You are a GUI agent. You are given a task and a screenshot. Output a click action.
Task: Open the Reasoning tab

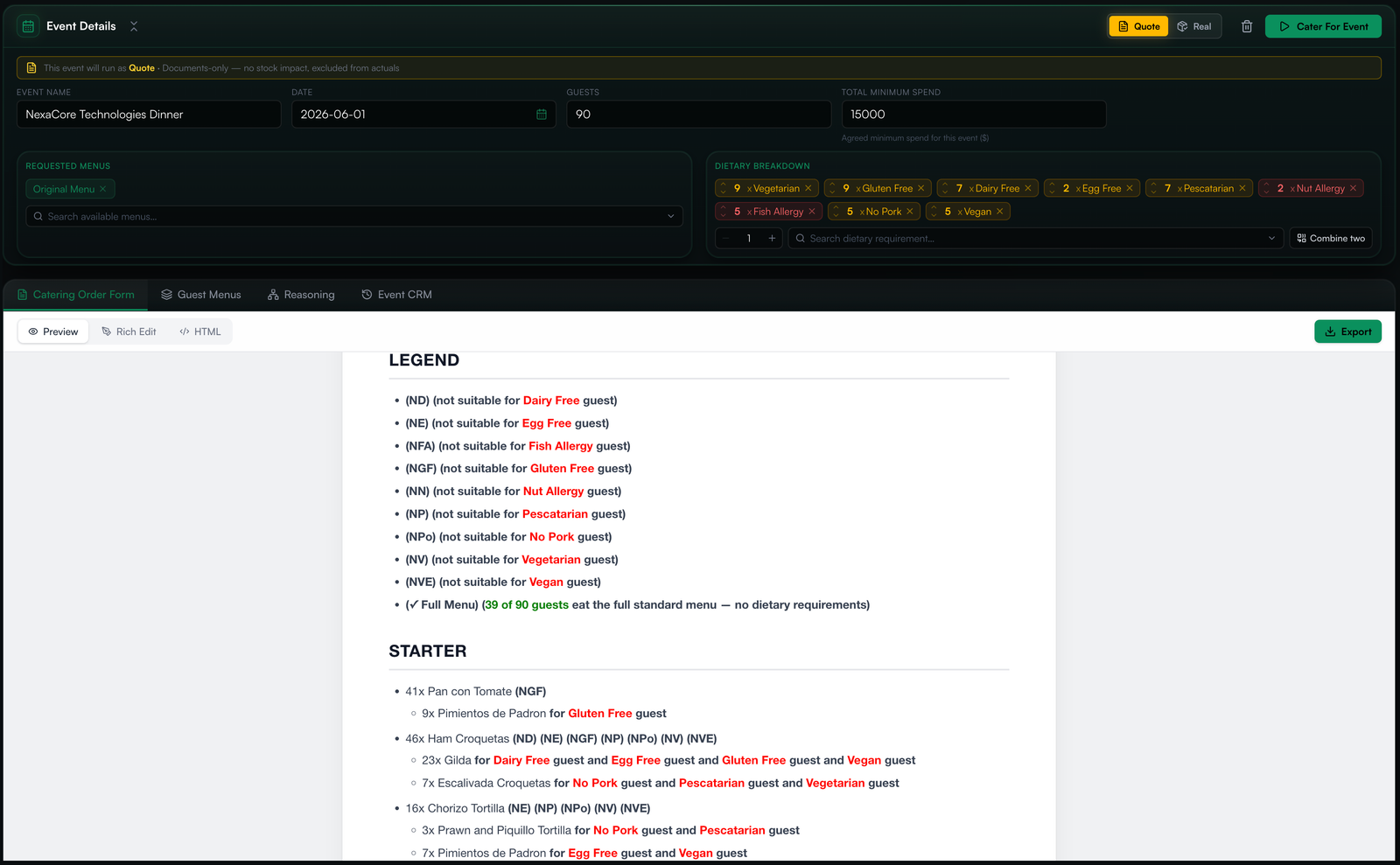click(x=301, y=295)
